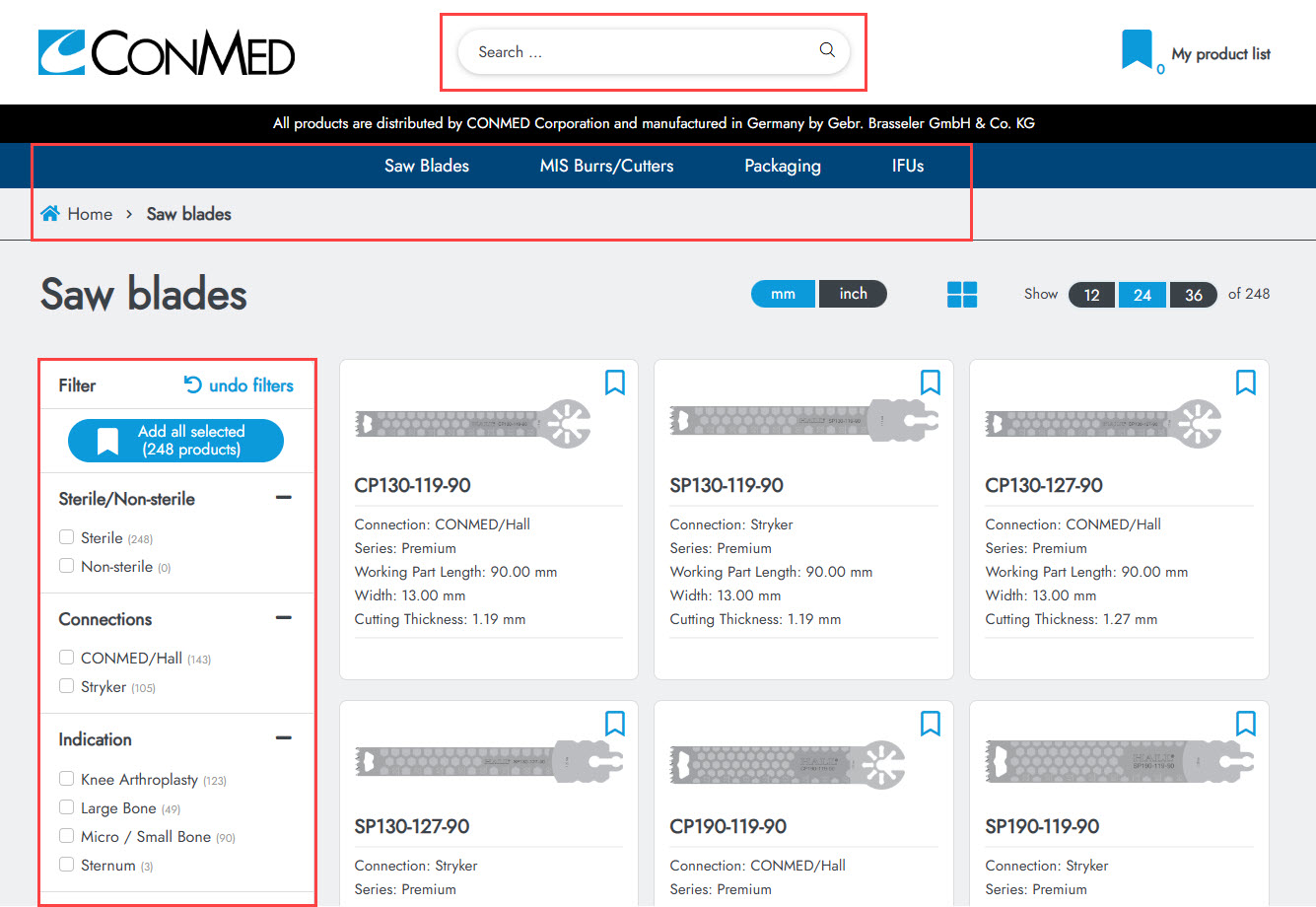Go to the Packaging menu item

pyautogui.click(x=782, y=166)
